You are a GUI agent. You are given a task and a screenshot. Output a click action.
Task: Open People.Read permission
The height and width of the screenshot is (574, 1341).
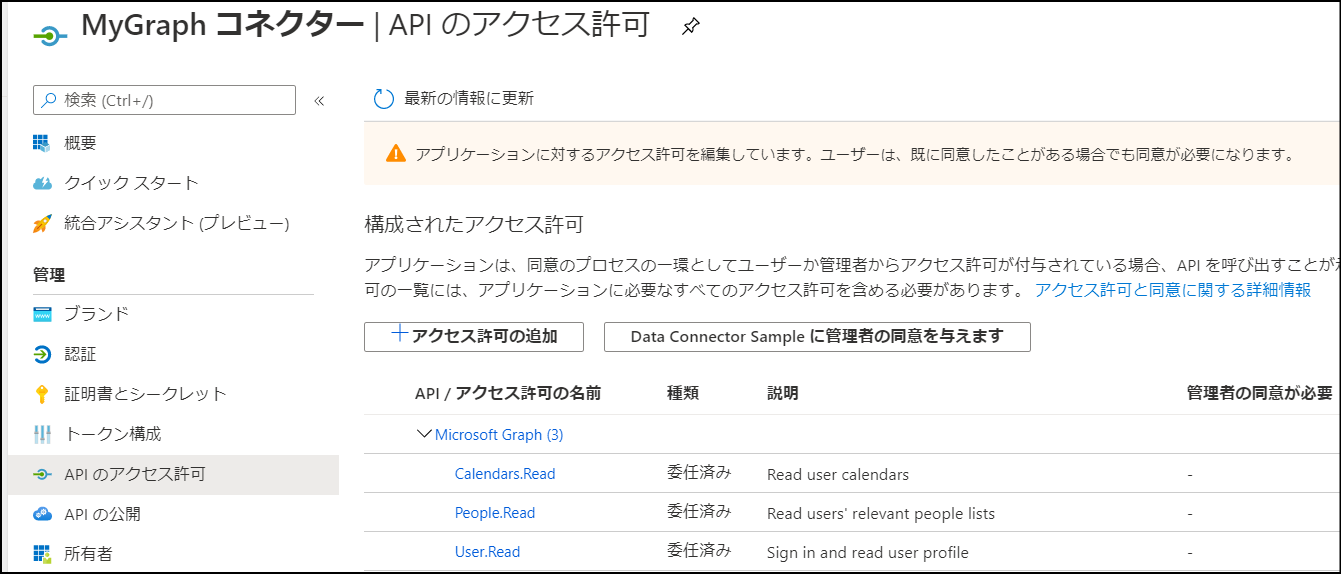coord(495,513)
